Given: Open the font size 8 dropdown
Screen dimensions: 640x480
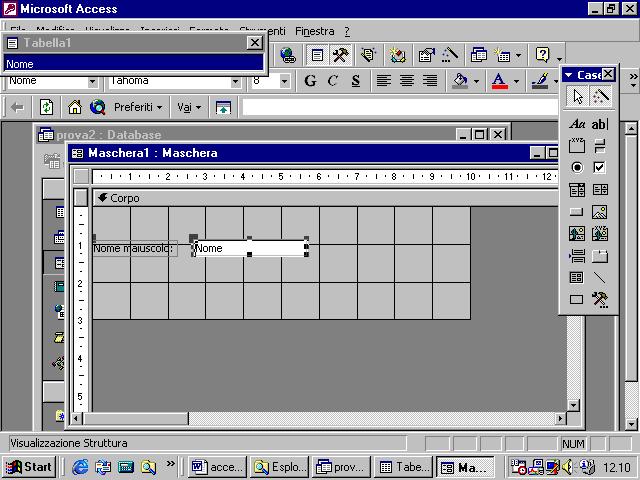Looking at the screenshot, I should [x=284, y=82].
